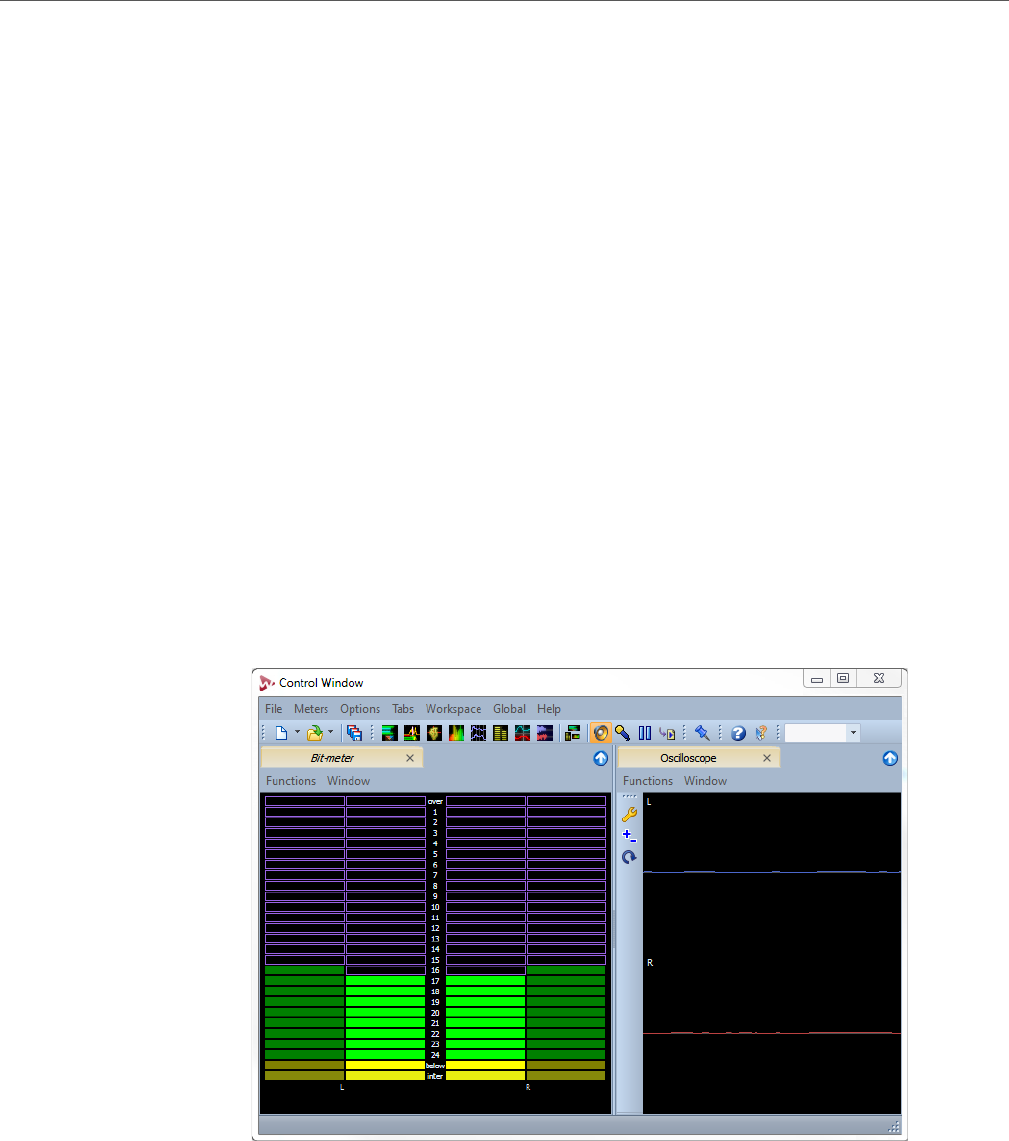Open the empty toolbar combo box dropdown
Viewport: 1009px width, 1141px height.
(x=853, y=733)
